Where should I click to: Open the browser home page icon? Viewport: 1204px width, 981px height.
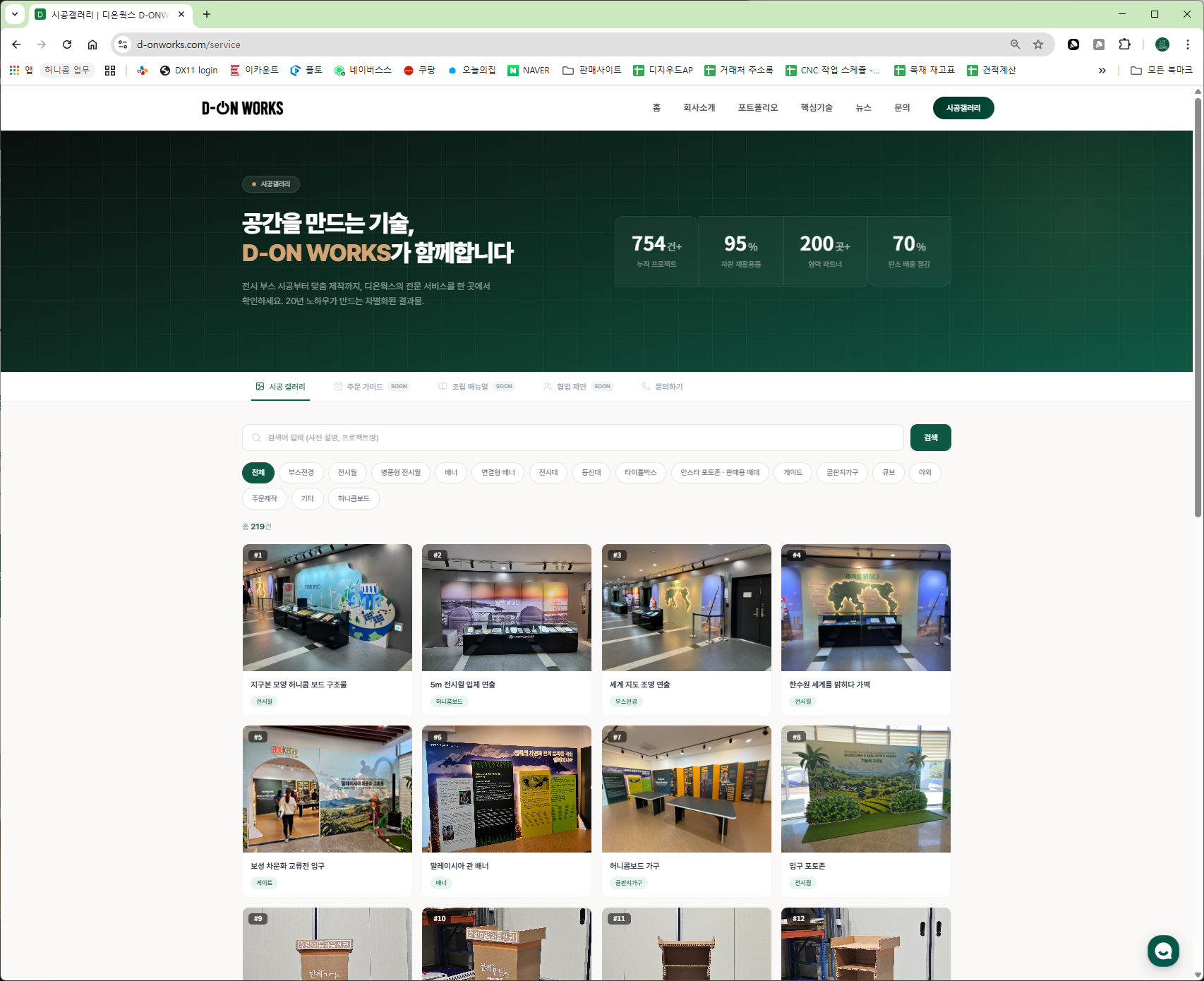(92, 44)
